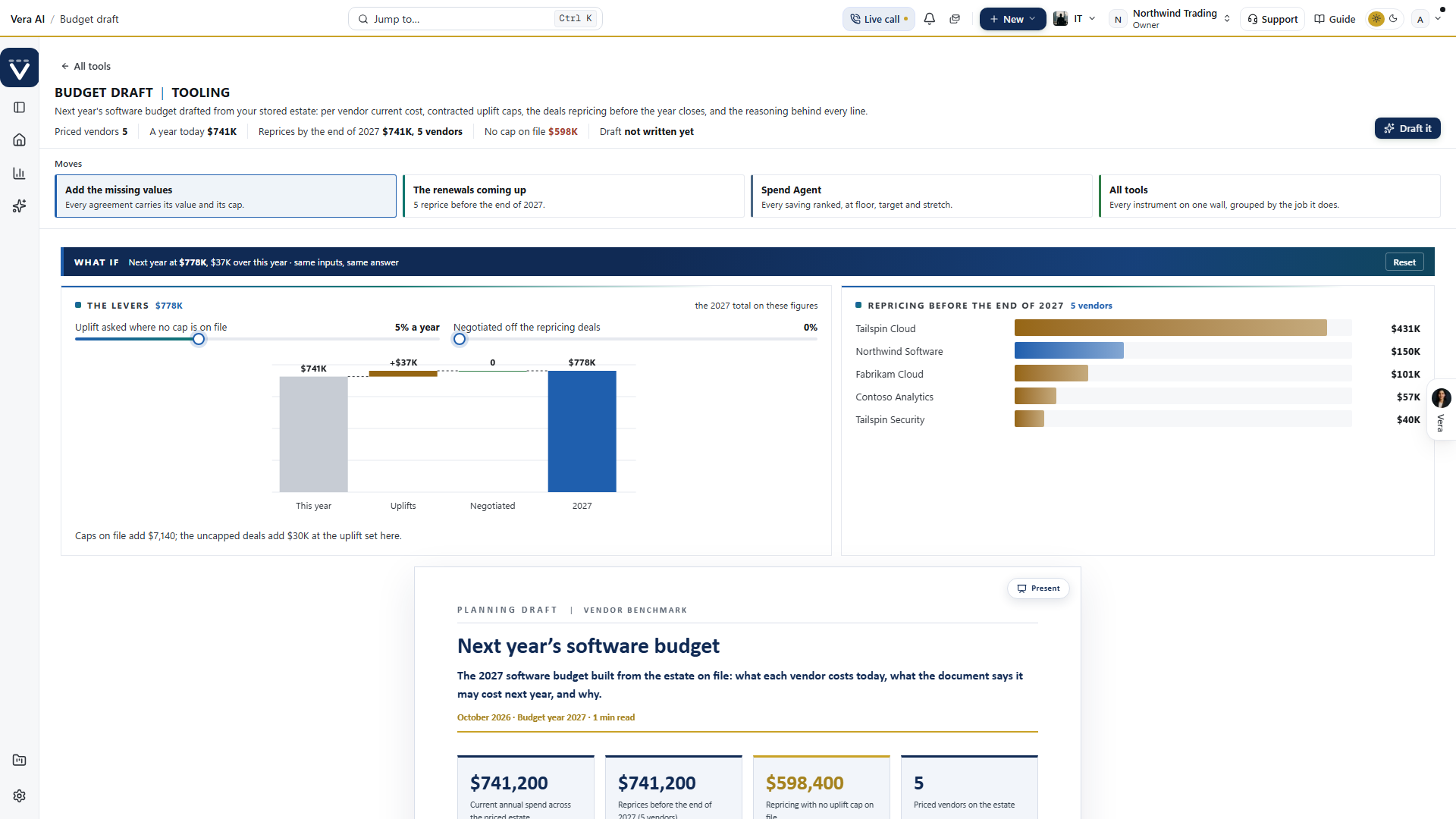Viewport: 1456px width, 819px height.
Task: Click the $598,400 no-cap card
Action: pos(821,787)
